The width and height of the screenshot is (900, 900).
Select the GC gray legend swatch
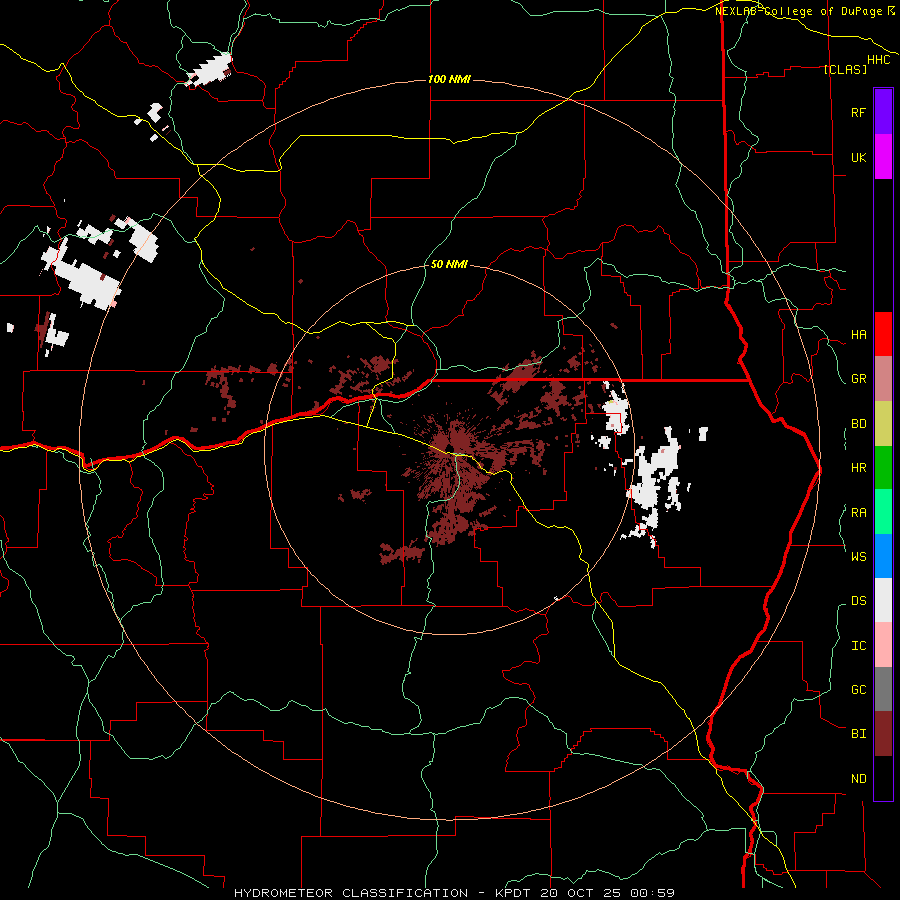coord(883,689)
